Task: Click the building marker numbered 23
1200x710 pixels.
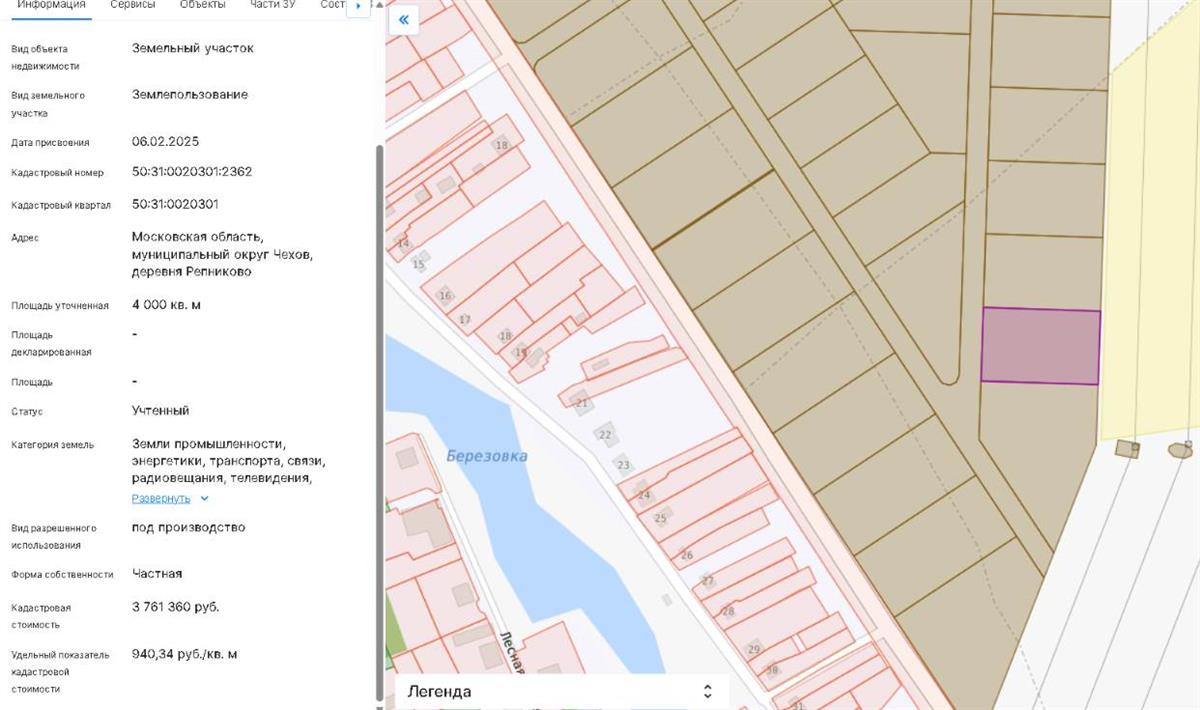Action: click(624, 465)
